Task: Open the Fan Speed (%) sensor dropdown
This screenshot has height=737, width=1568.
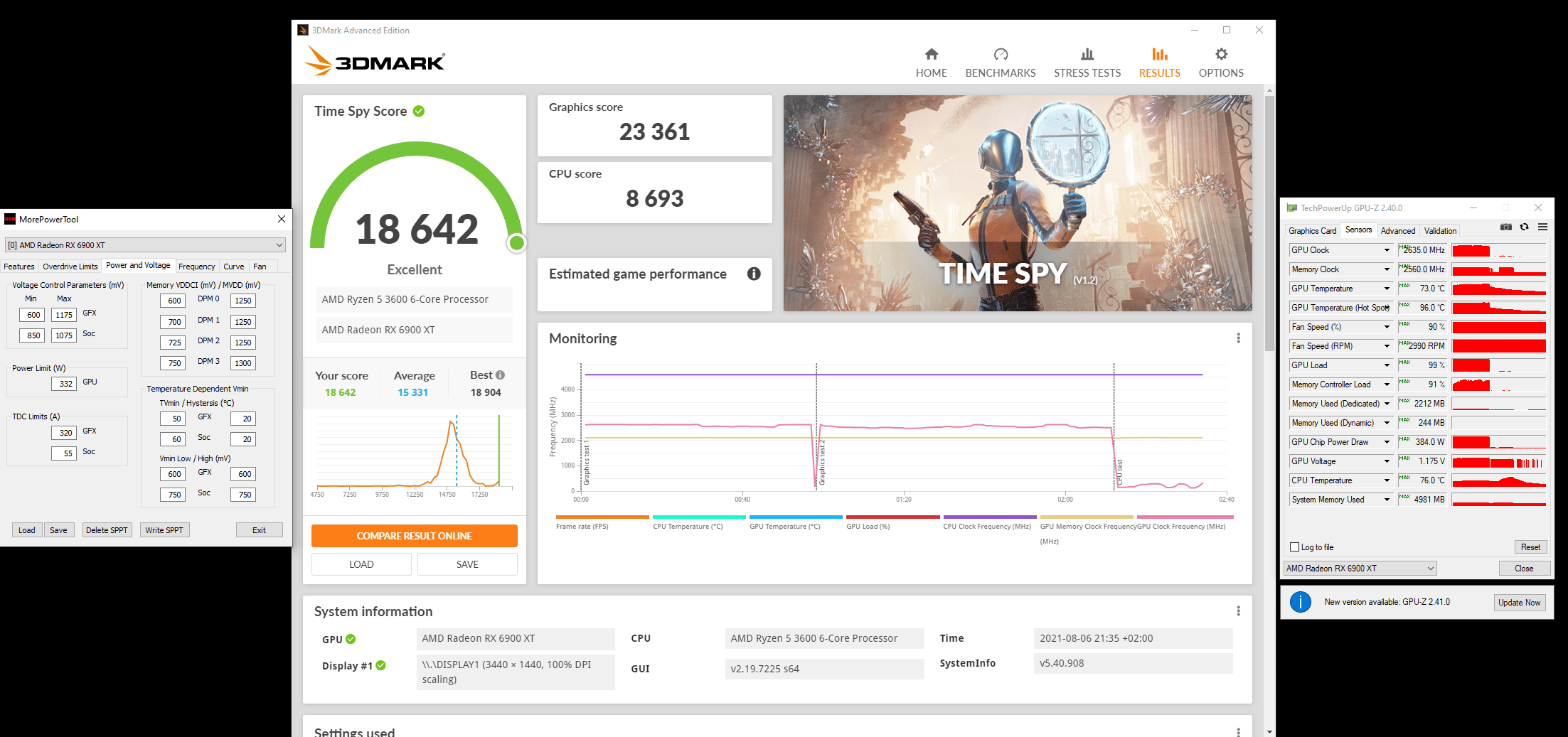Action: (x=1386, y=327)
